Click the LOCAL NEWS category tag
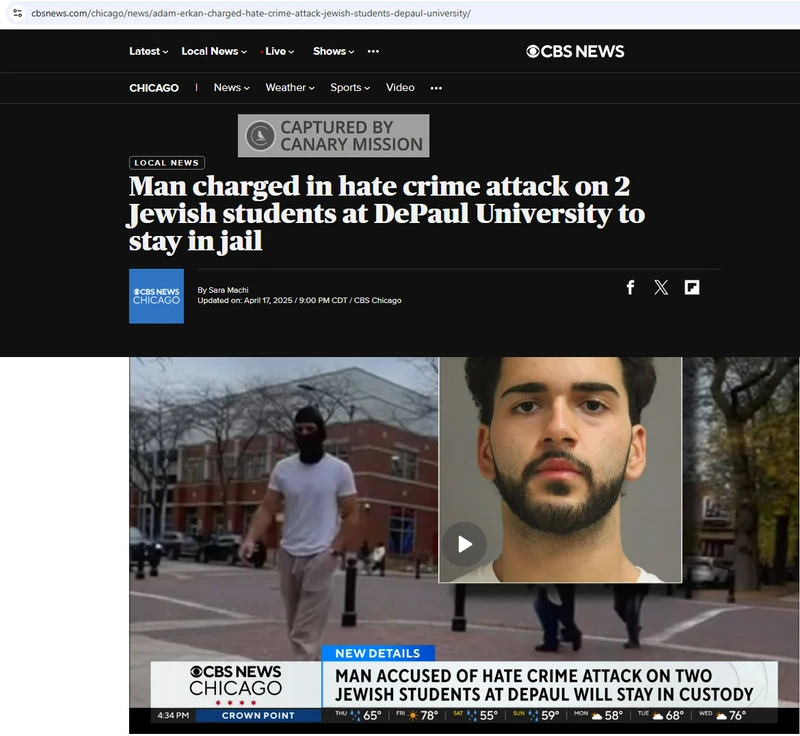 [167, 163]
